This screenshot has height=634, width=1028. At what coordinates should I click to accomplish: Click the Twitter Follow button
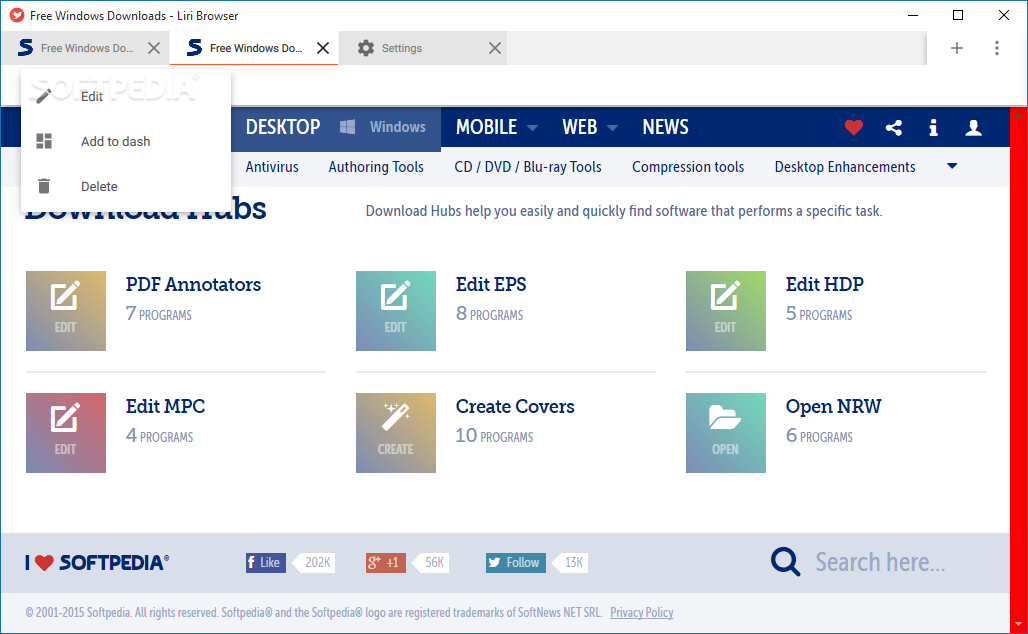[x=515, y=563]
